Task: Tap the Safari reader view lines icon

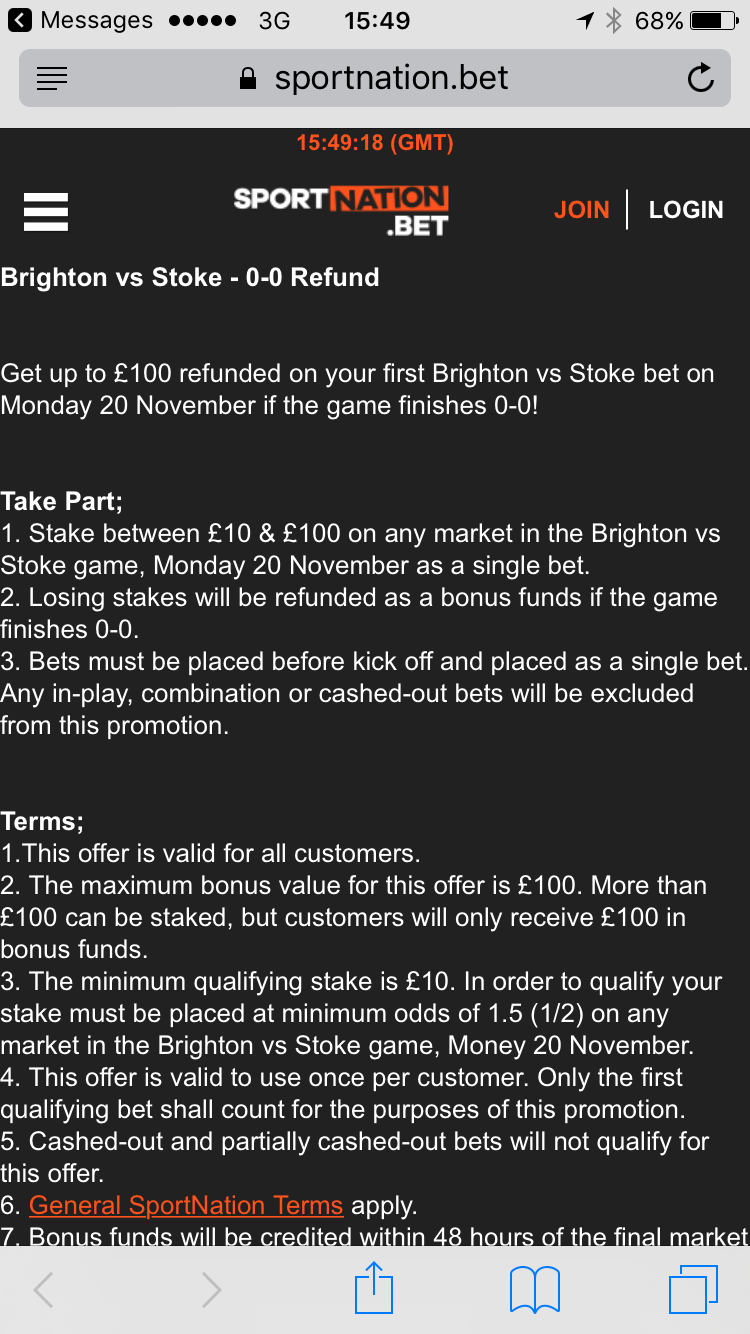Action: click(x=52, y=79)
